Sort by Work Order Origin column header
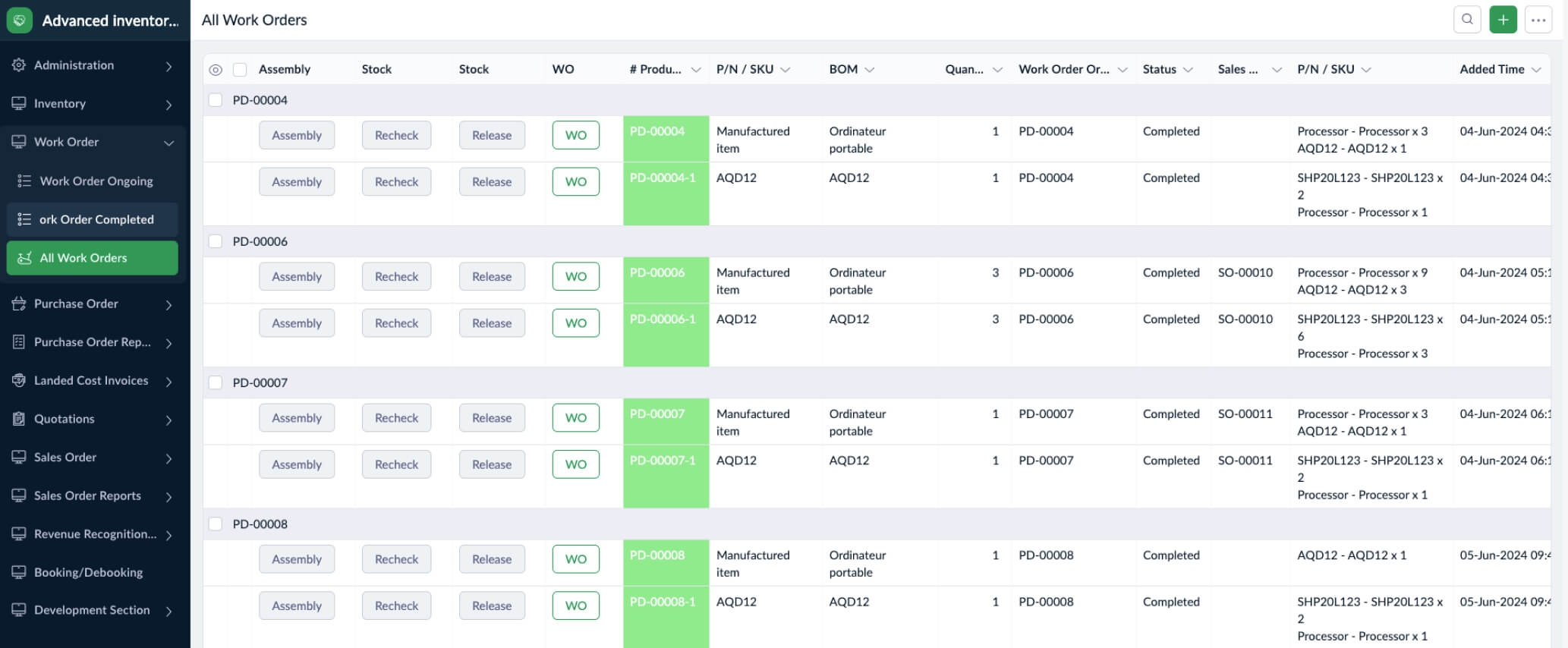The width and height of the screenshot is (1568, 648). pos(1063,69)
